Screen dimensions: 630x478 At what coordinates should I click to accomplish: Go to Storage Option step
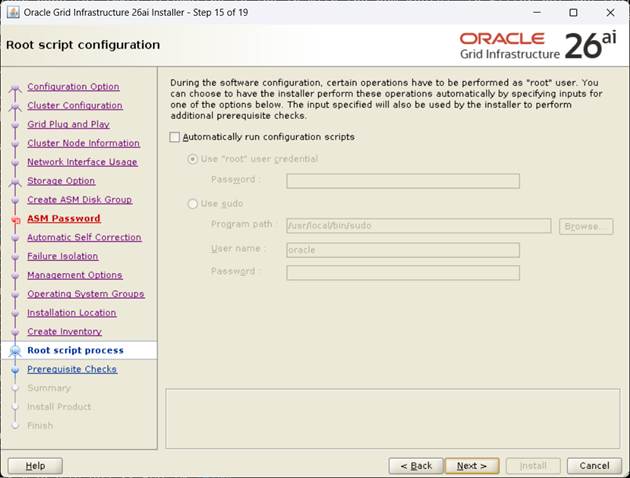tap(61, 181)
